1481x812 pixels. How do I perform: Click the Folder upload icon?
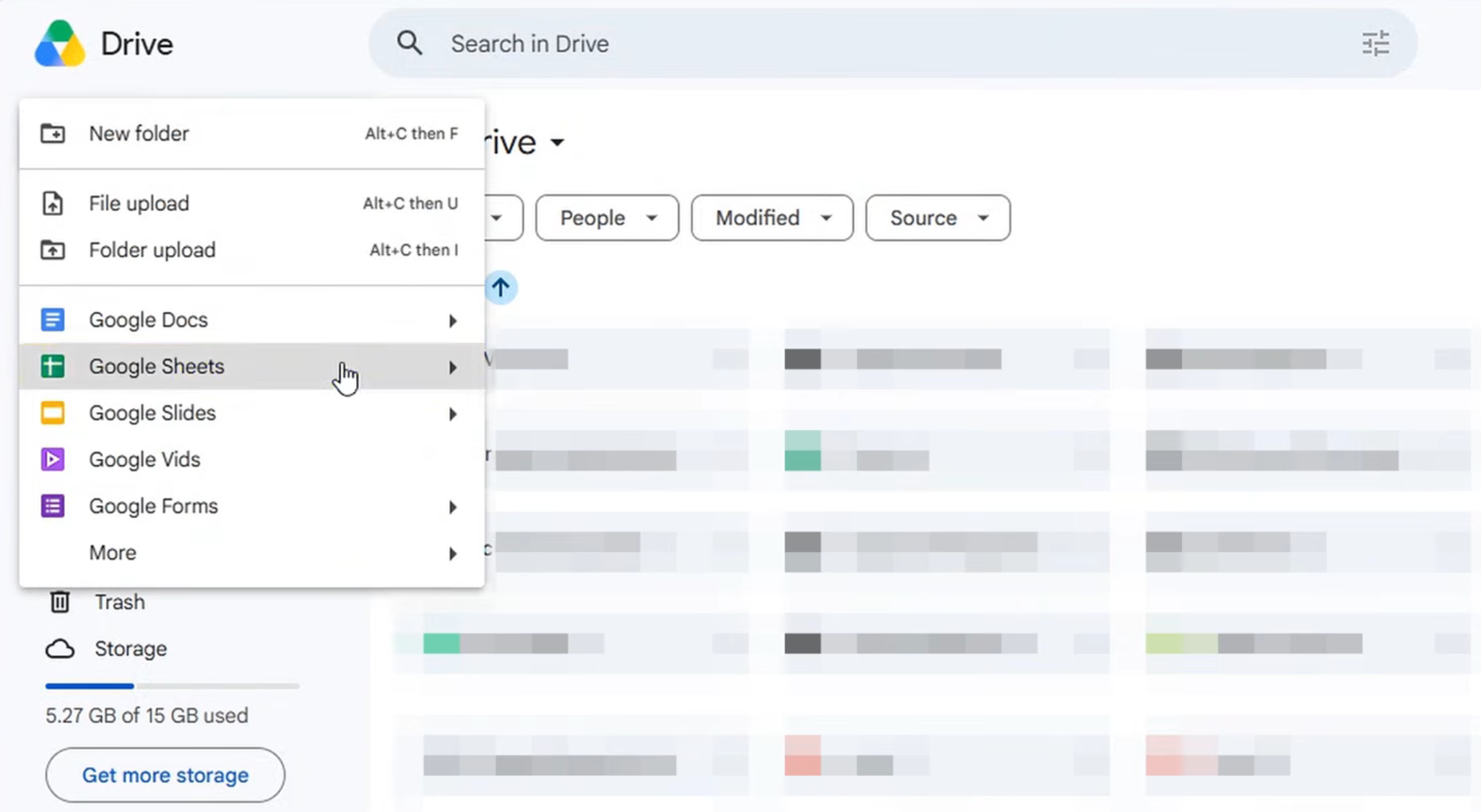pos(52,250)
